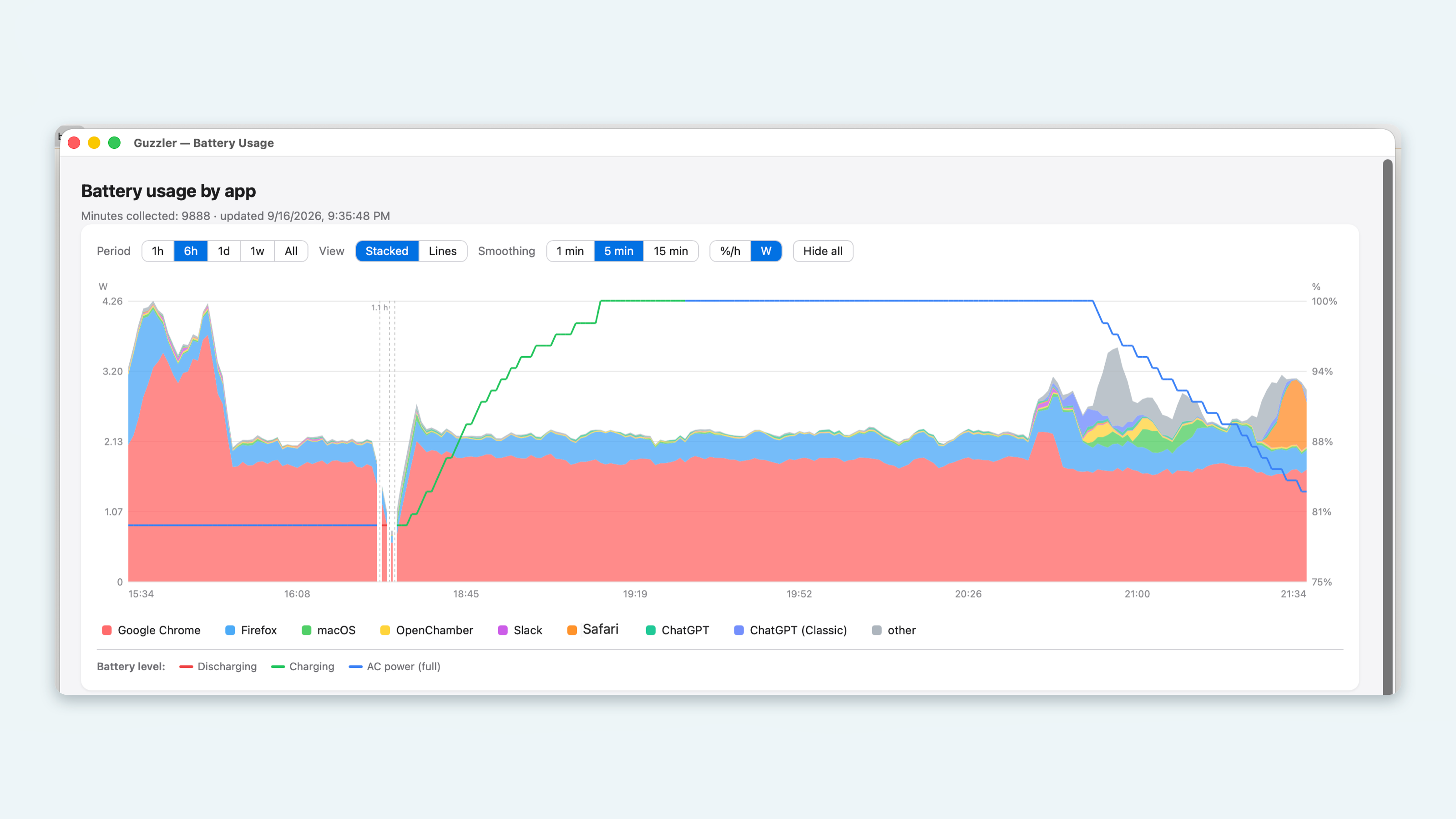Switch to Lines view
Image resolution: width=1456 pixels, height=819 pixels.
tap(443, 251)
